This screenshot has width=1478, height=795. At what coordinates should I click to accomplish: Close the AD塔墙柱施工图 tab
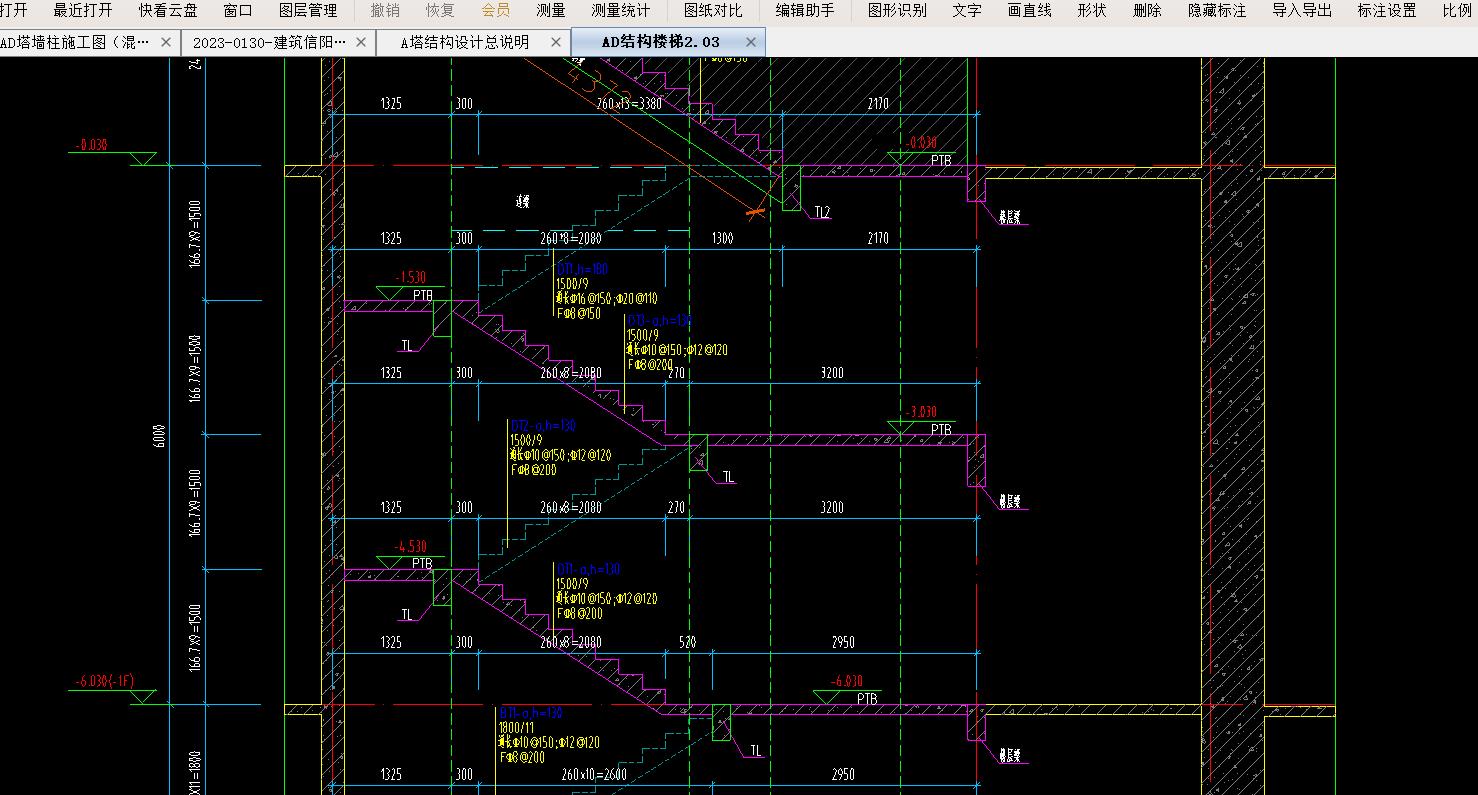coord(166,42)
